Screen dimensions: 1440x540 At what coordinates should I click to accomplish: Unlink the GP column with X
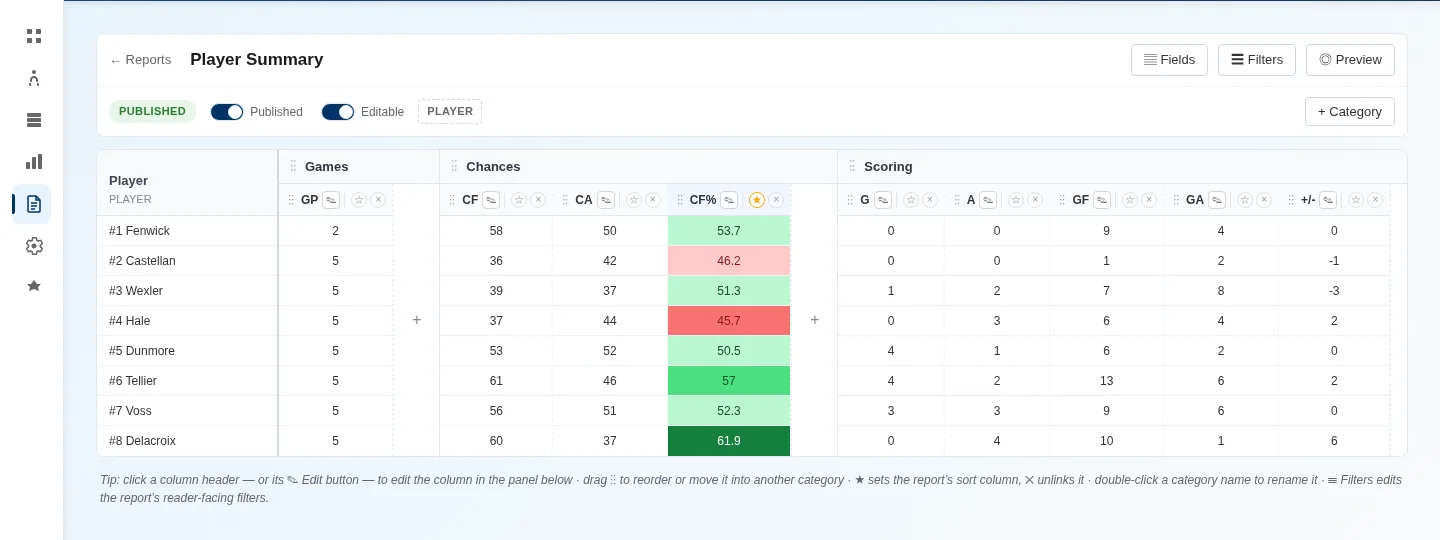(x=378, y=200)
